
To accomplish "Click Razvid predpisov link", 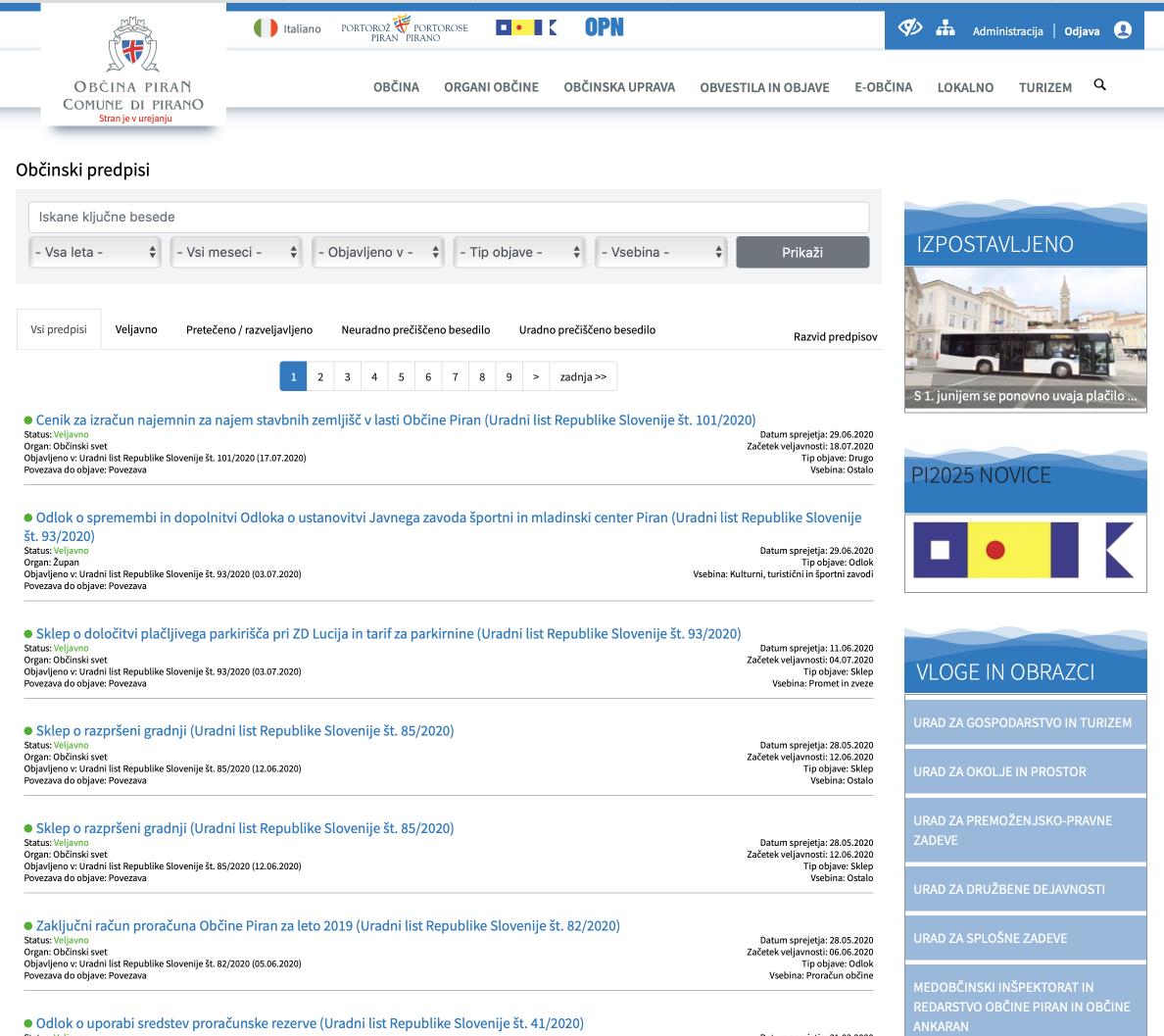I will pos(835,336).
